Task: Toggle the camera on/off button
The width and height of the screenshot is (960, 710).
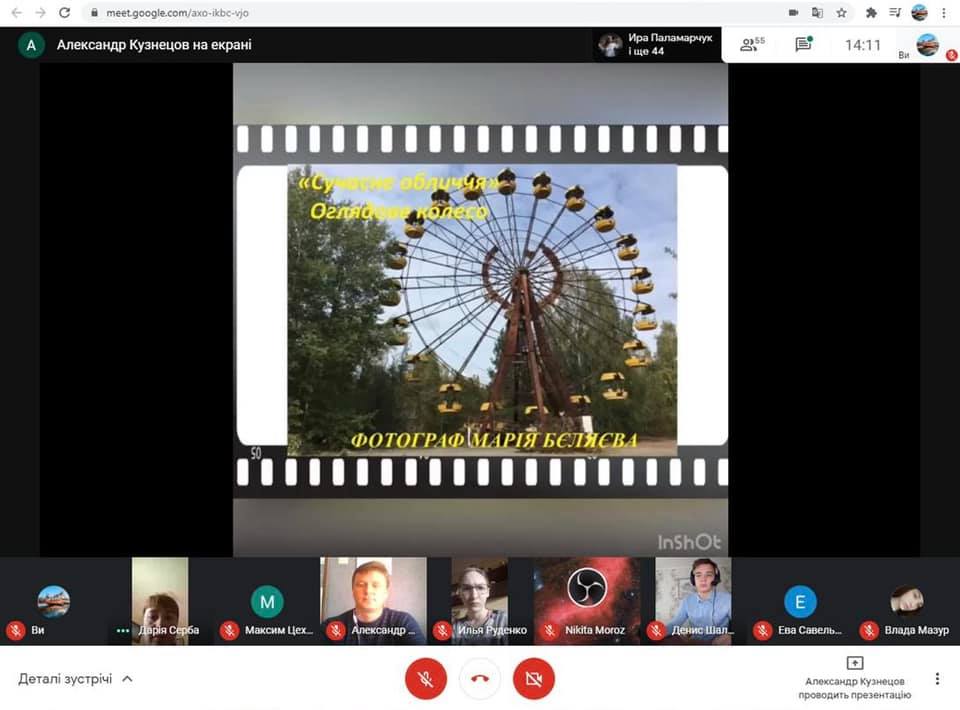Action: [533, 679]
